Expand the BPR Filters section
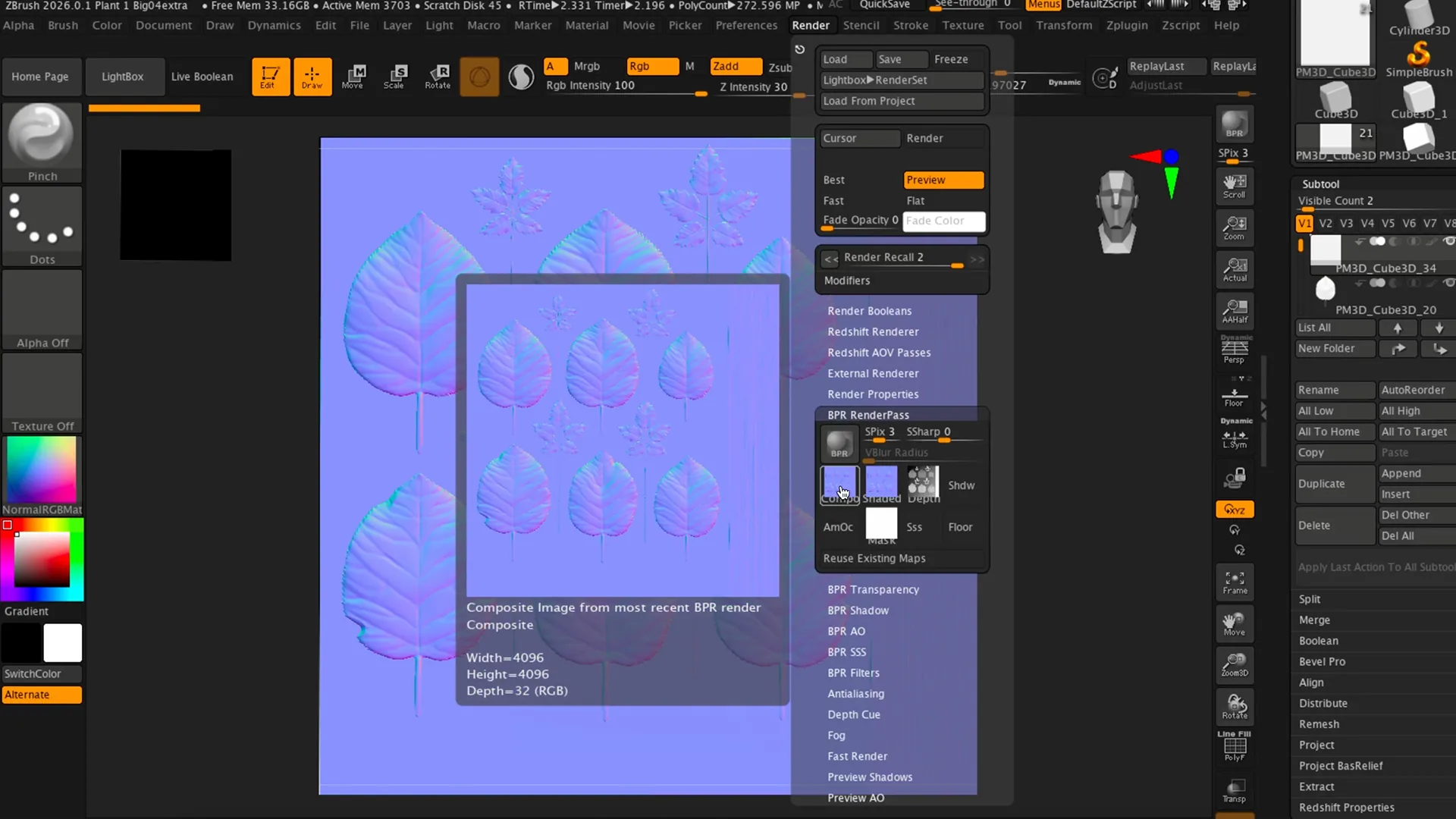Screen dimensions: 1456x819 coord(853,673)
